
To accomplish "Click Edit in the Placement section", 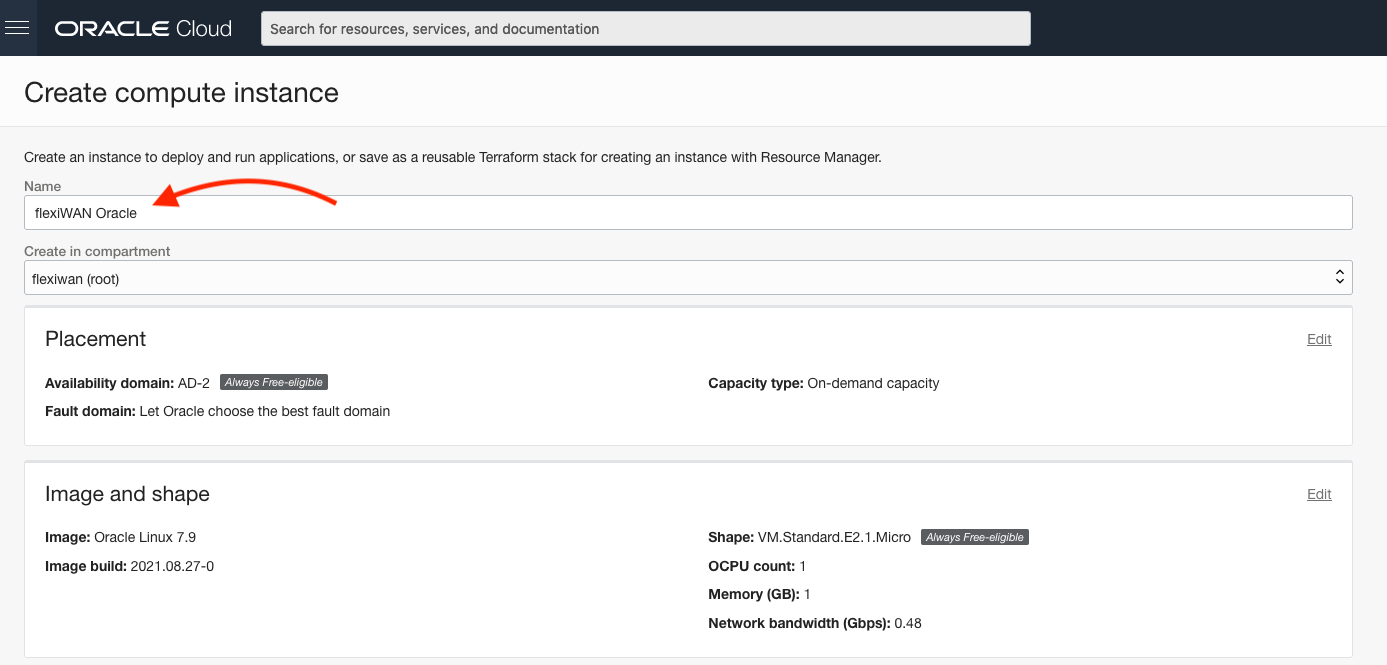I will [x=1318, y=339].
